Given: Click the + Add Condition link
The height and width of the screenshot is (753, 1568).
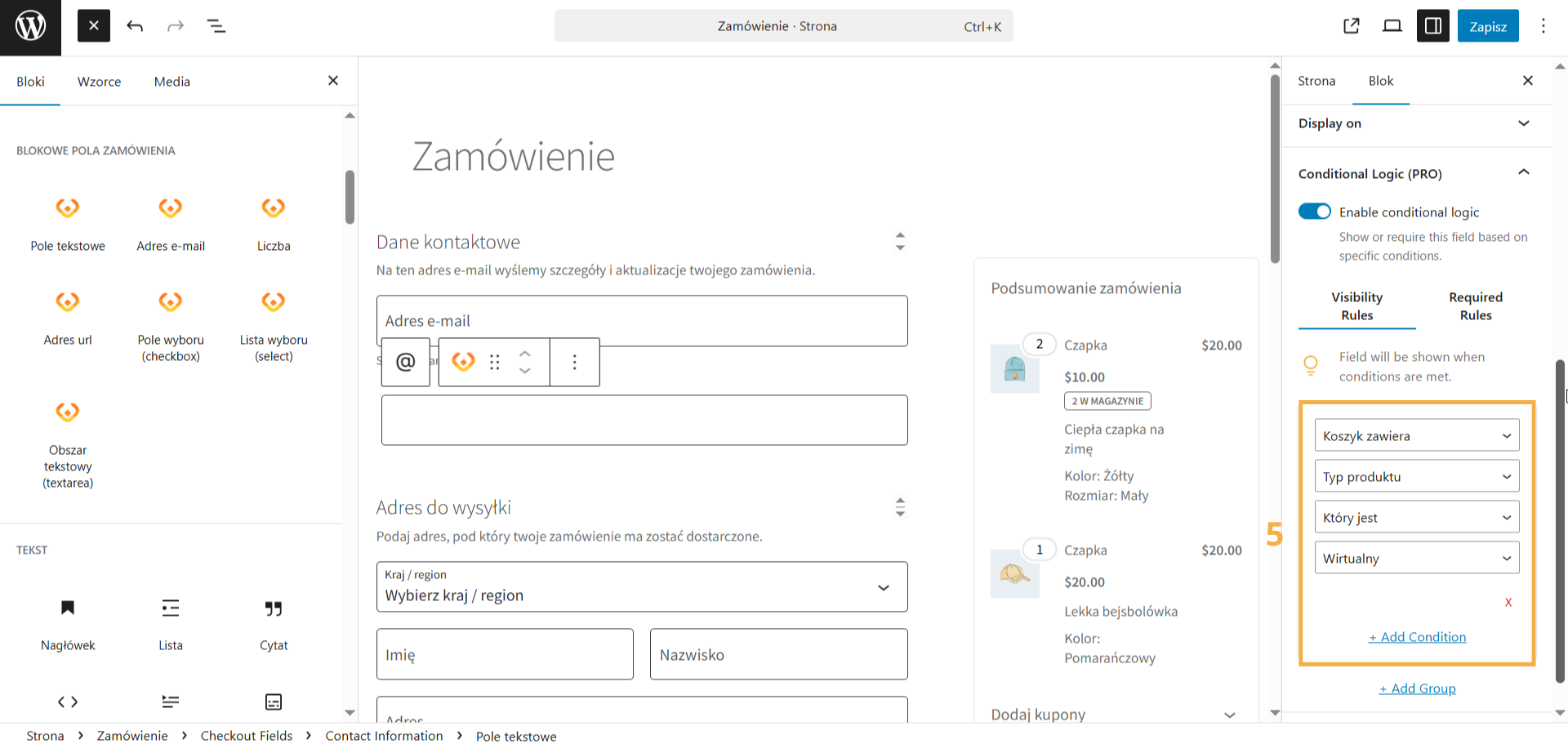Looking at the screenshot, I should click(1417, 637).
